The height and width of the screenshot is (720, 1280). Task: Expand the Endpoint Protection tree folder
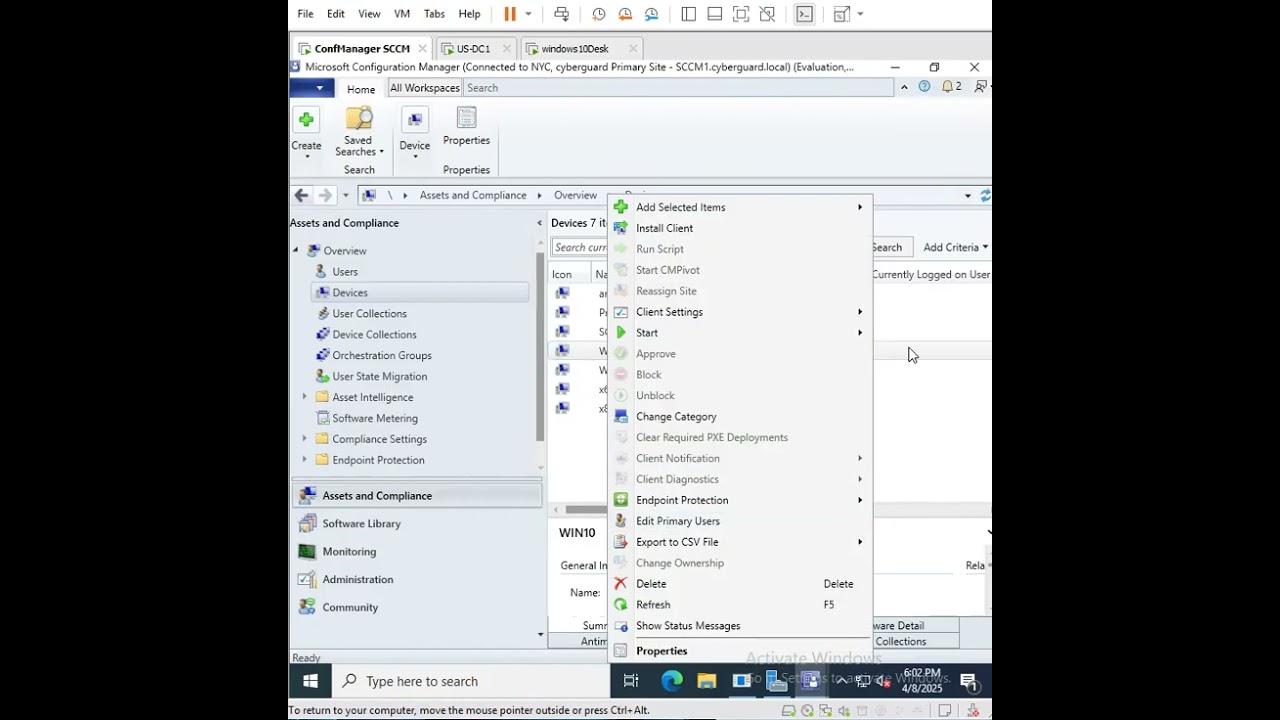click(x=305, y=460)
